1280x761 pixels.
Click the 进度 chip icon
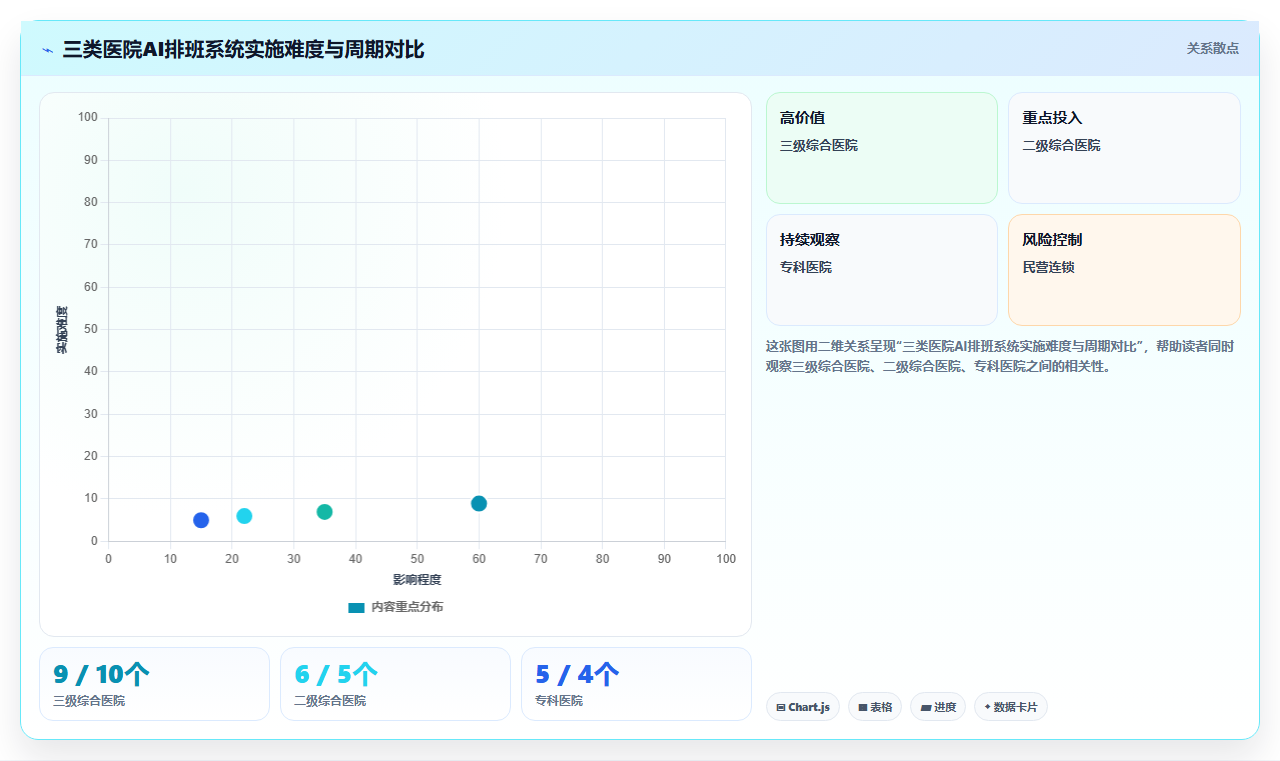[926, 707]
